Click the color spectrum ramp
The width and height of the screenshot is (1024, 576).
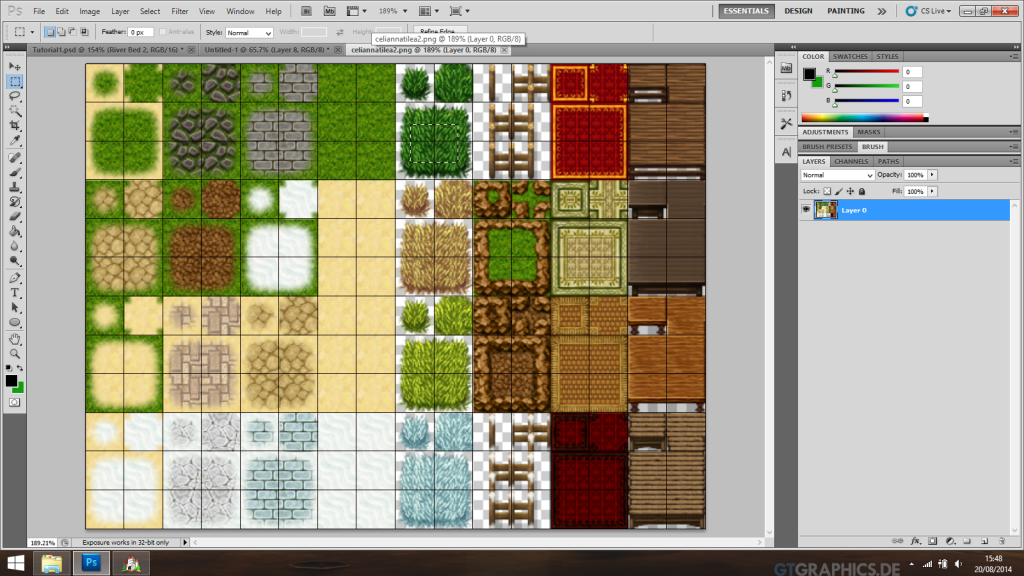pos(865,118)
